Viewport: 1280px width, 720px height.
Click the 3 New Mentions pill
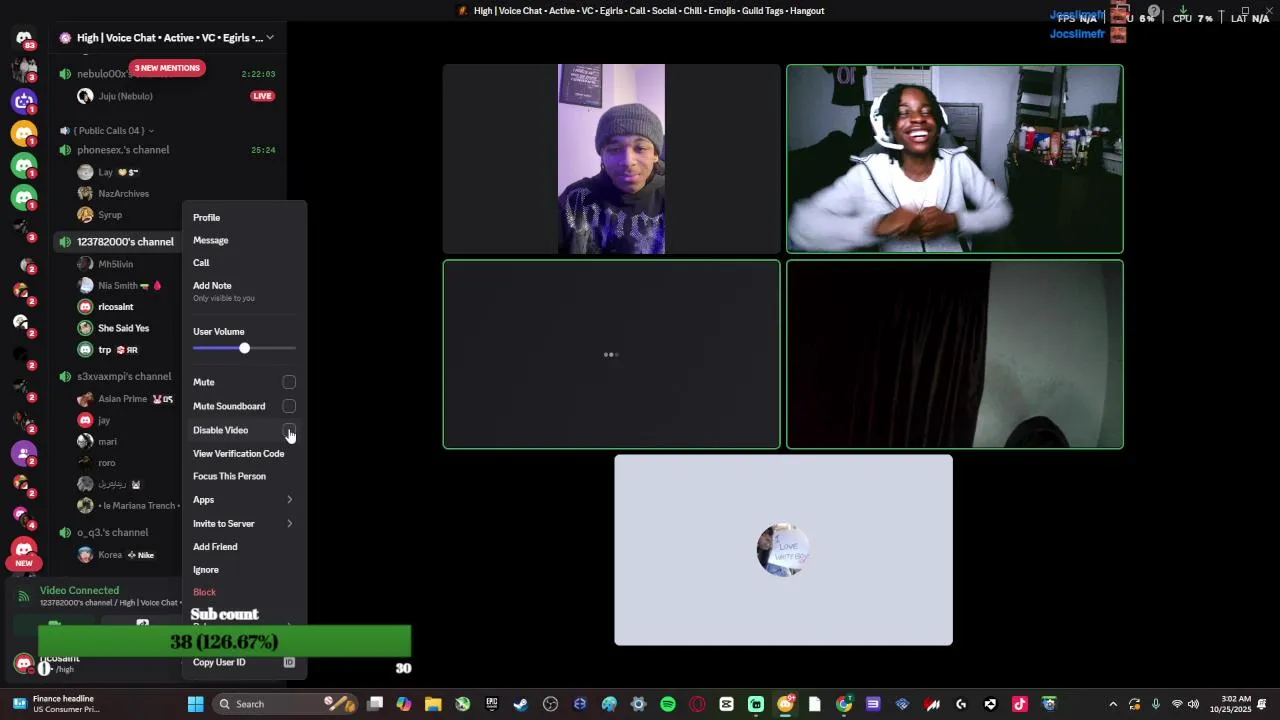(x=167, y=68)
